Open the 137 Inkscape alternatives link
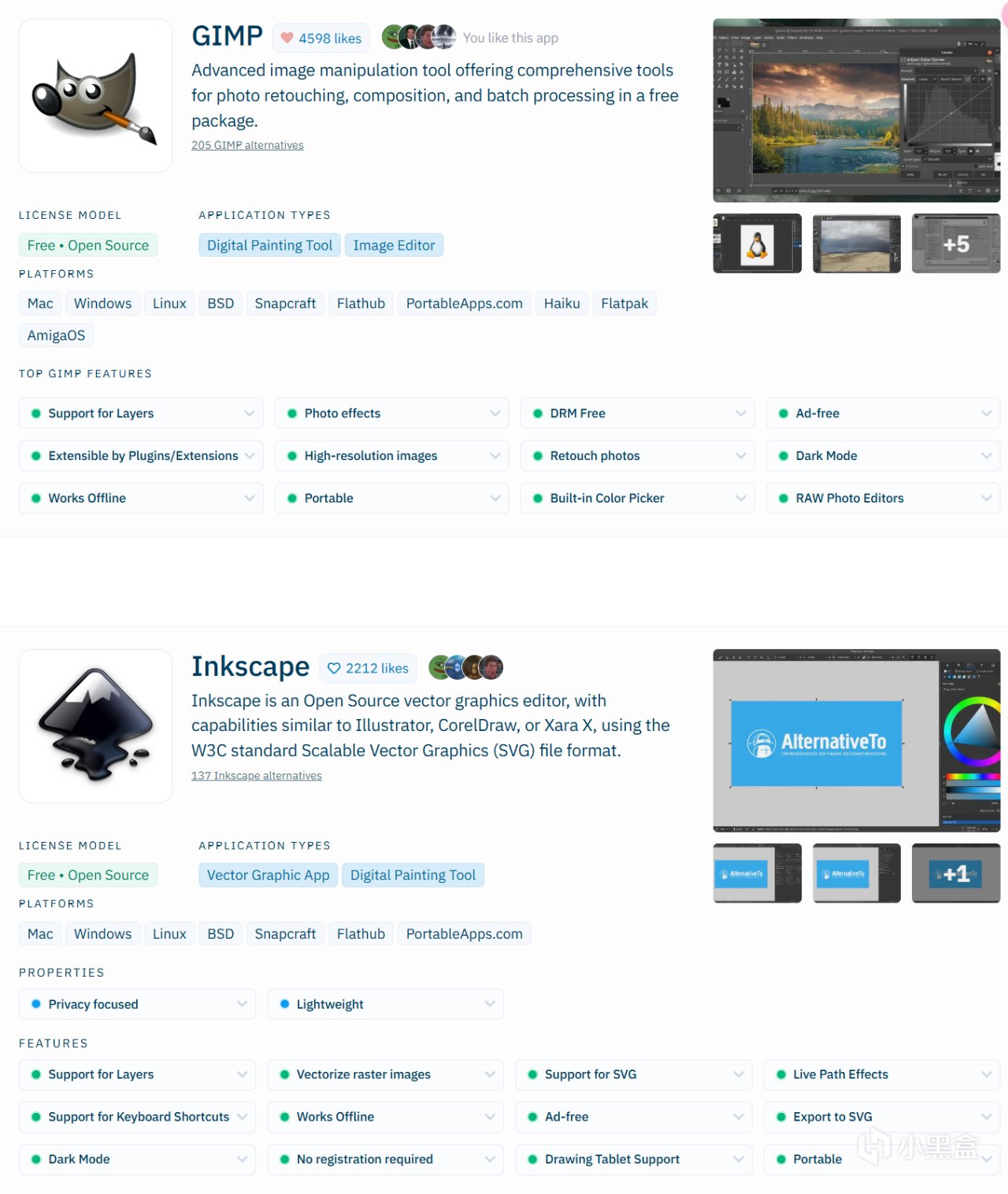The width and height of the screenshot is (1008, 1194). click(257, 776)
